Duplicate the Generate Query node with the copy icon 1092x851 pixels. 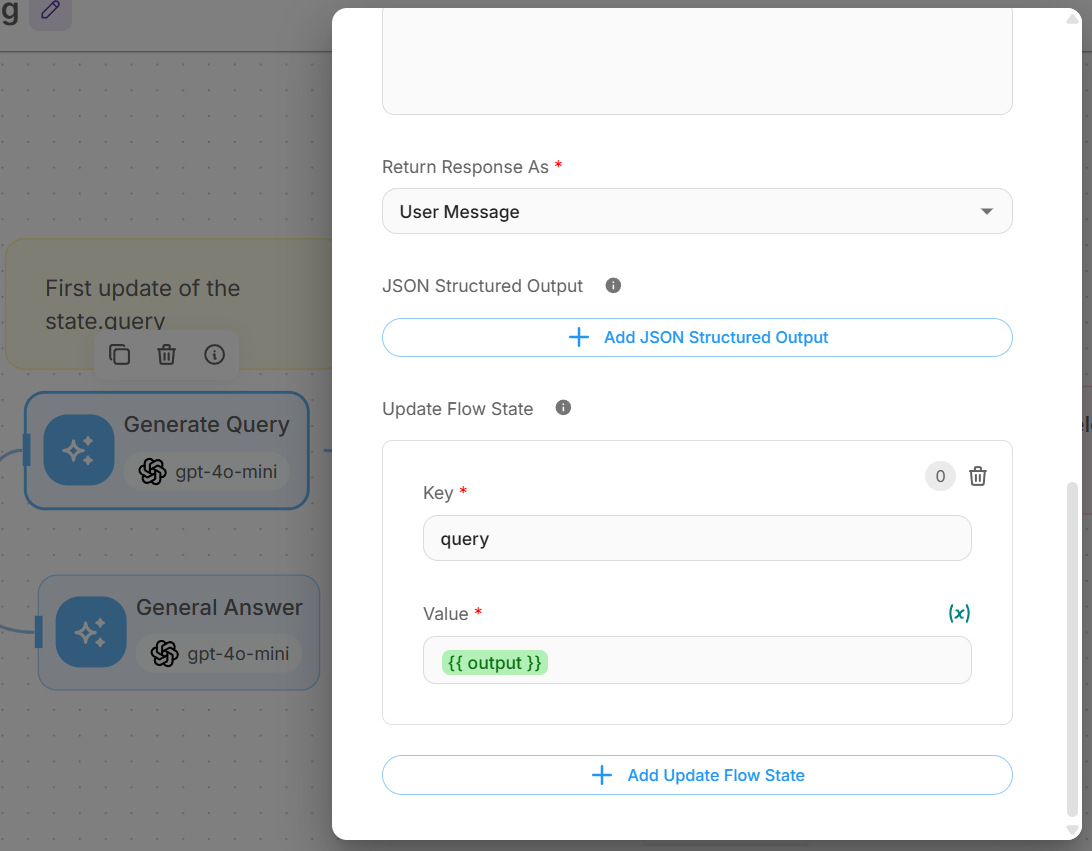120,355
